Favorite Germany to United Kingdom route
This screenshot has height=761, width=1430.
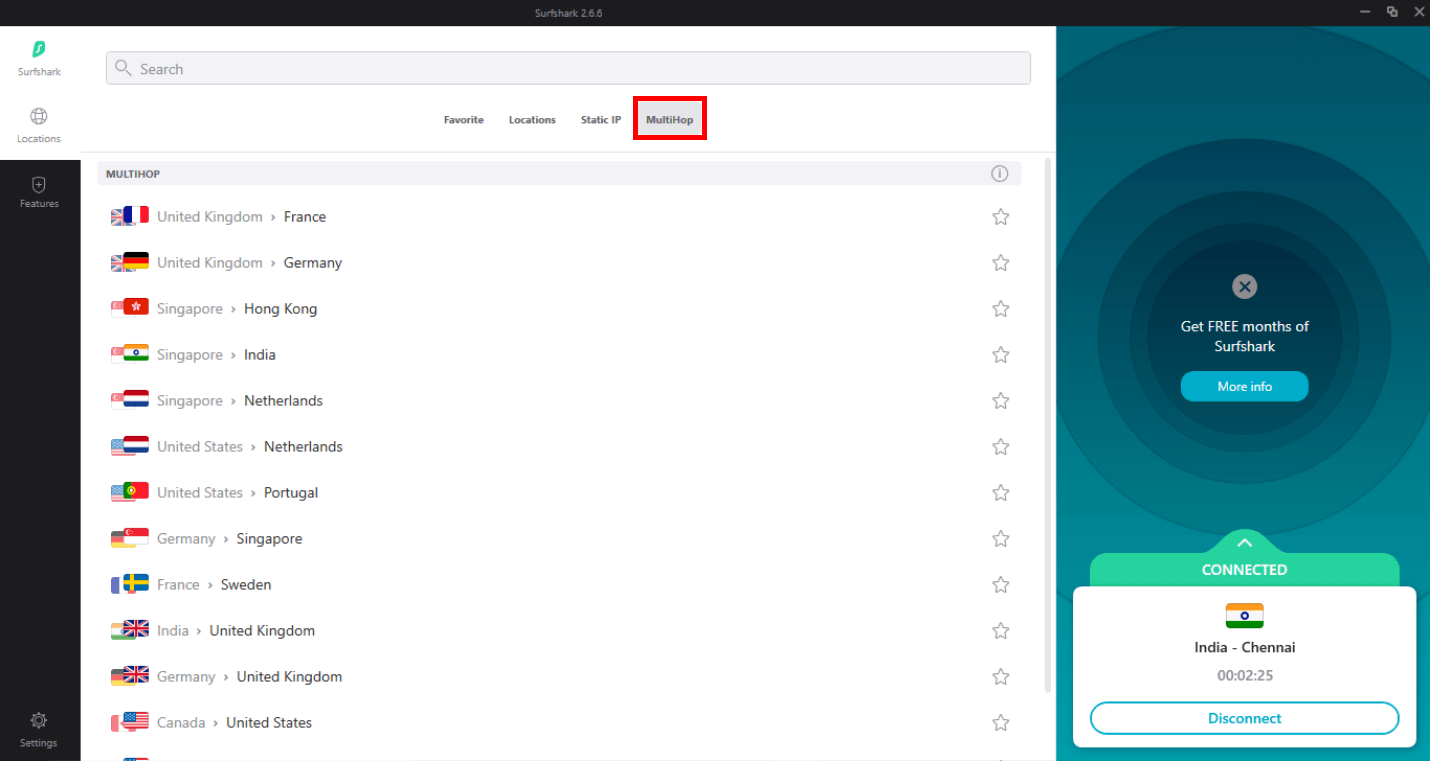1000,677
